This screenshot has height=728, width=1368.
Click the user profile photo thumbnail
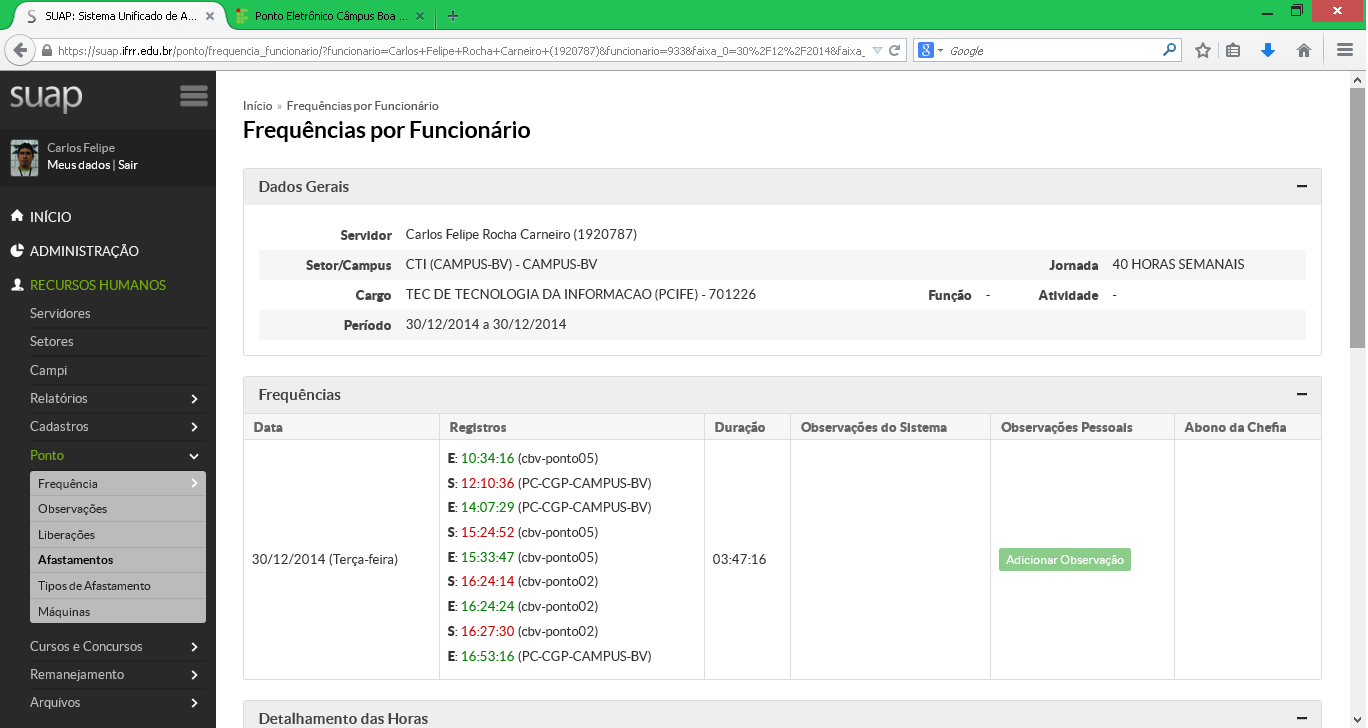click(x=25, y=157)
